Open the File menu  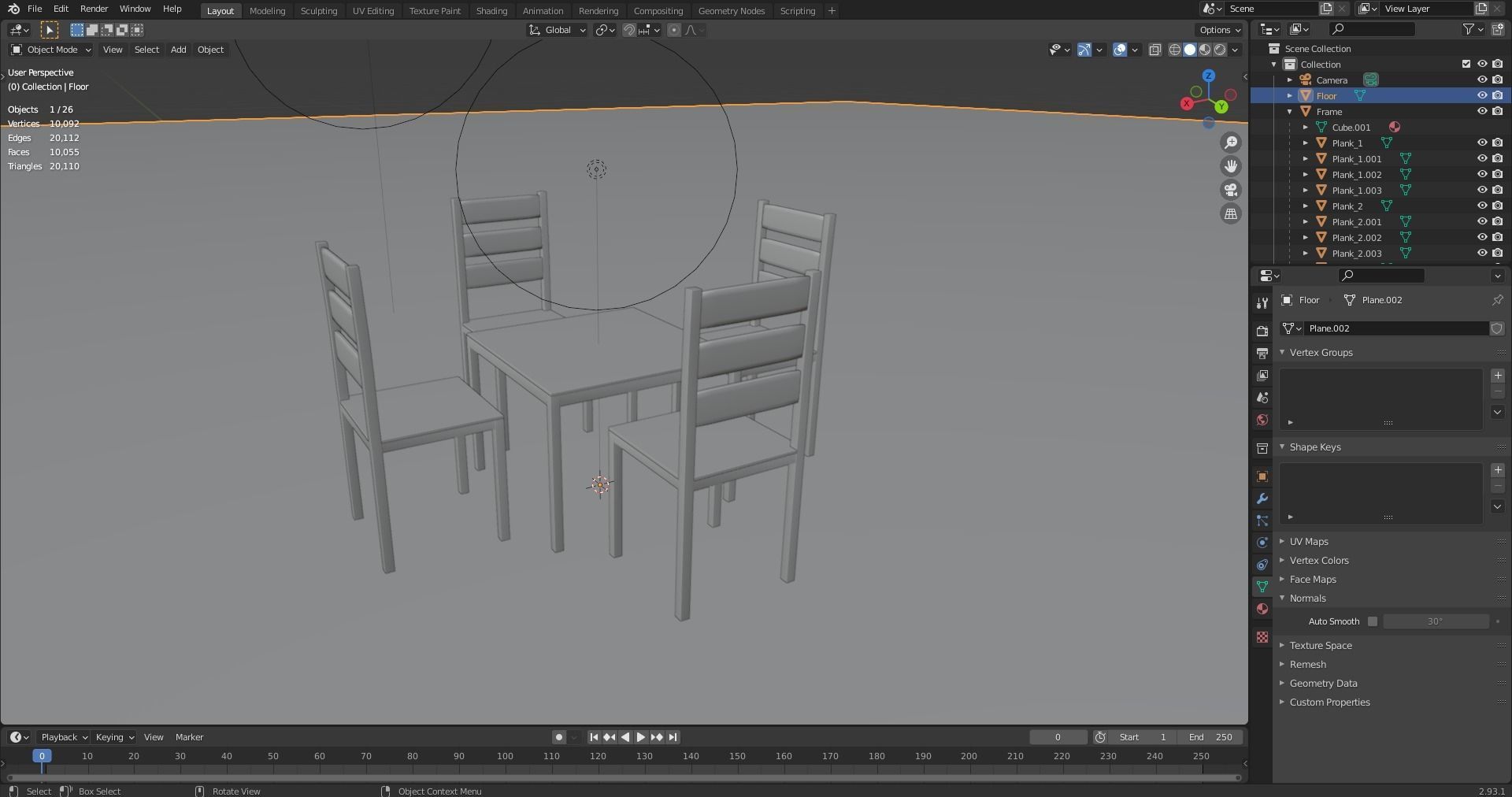[x=35, y=9]
